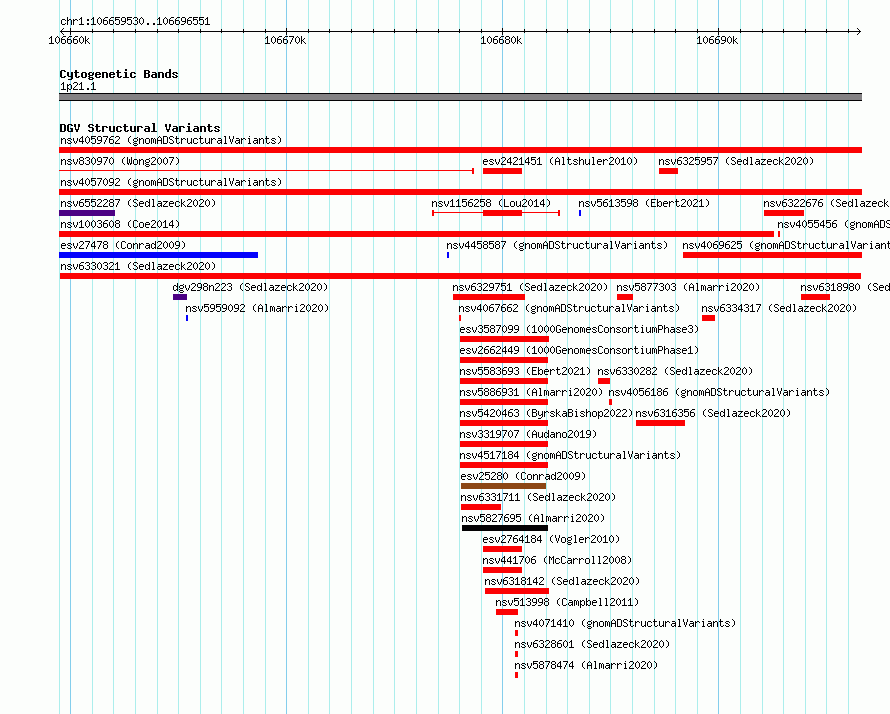Click the nsv4069625 variant label
The width and height of the screenshot is (890, 714).
point(786,245)
